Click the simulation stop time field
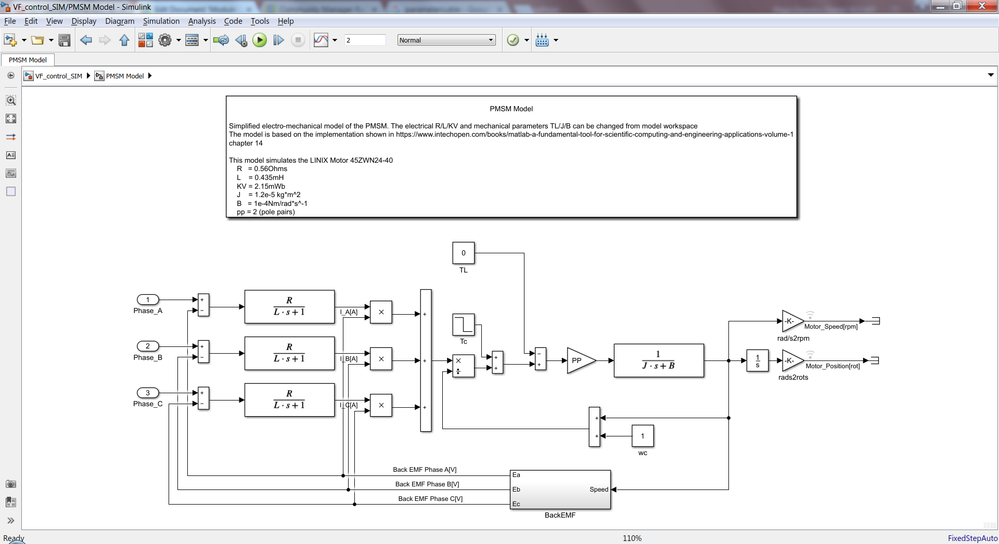This screenshot has width=999, height=544. click(365, 40)
